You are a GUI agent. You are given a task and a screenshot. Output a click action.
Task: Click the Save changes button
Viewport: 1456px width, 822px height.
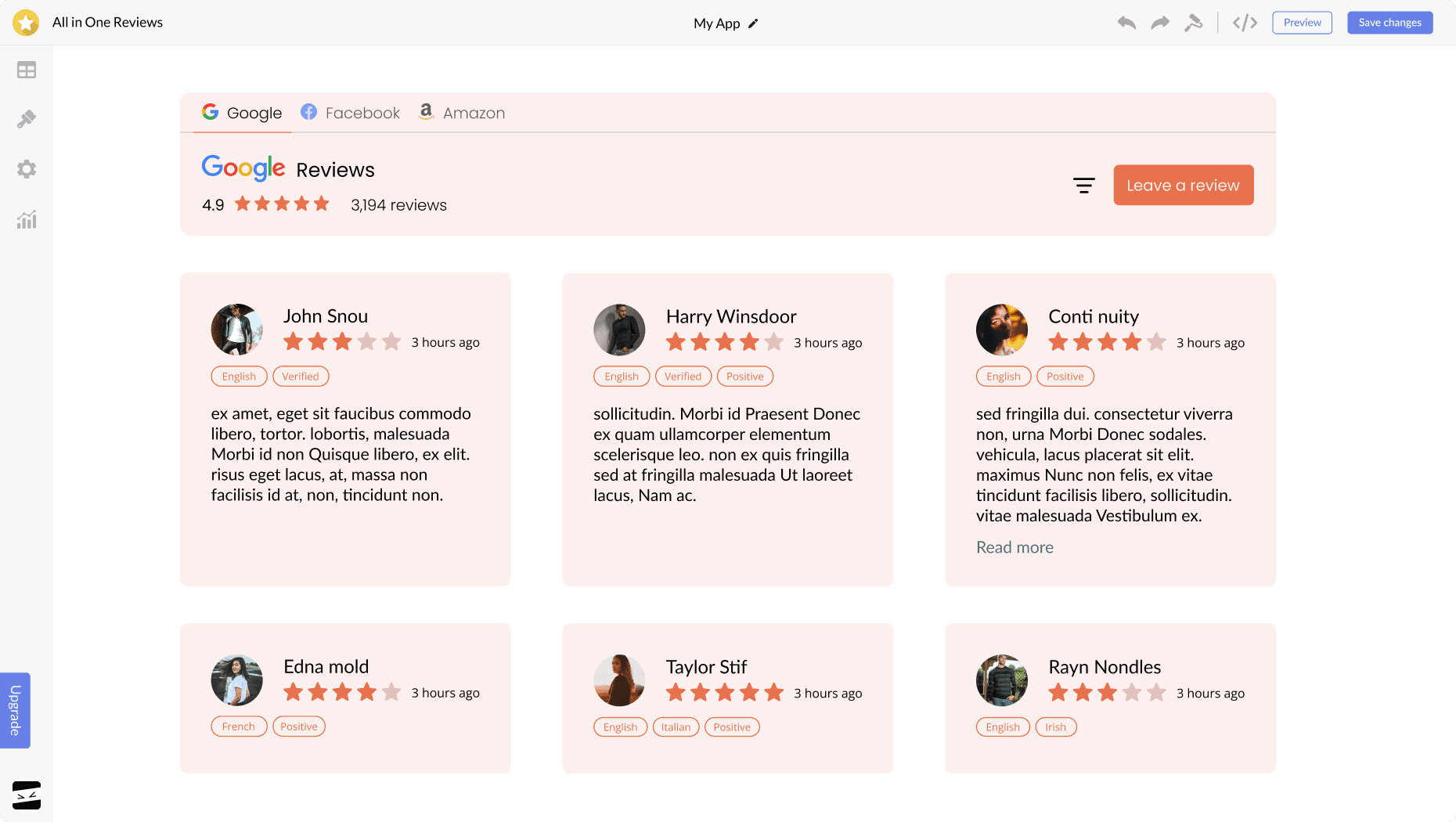[1389, 23]
